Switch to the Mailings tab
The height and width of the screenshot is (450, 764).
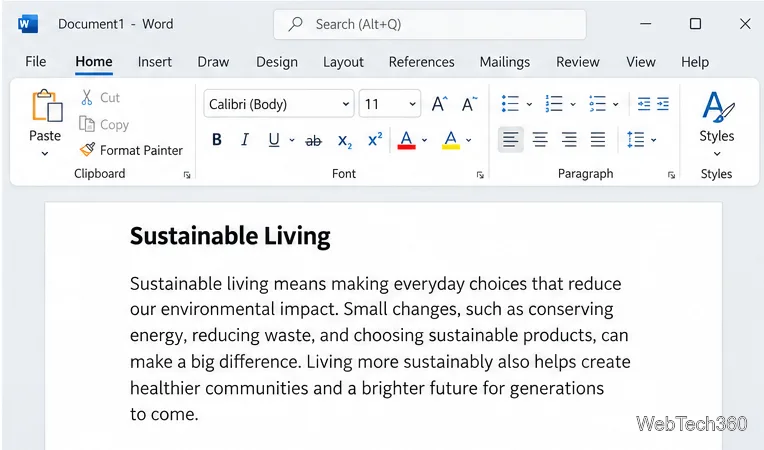(x=505, y=62)
